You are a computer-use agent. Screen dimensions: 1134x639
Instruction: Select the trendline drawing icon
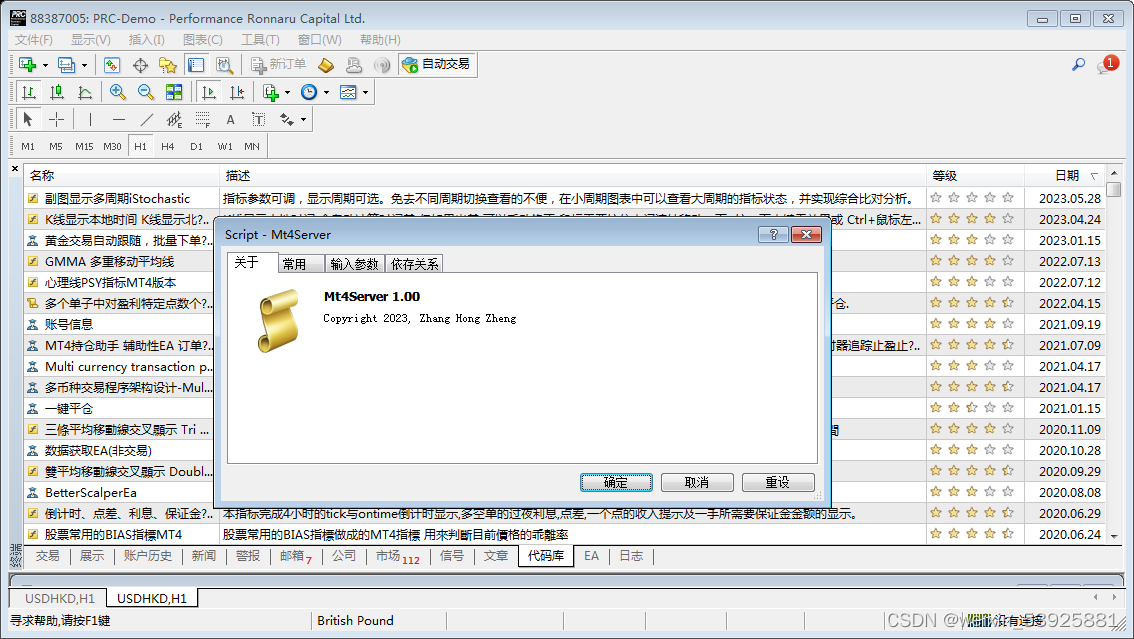pyautogui.click(x=146, y=119)
